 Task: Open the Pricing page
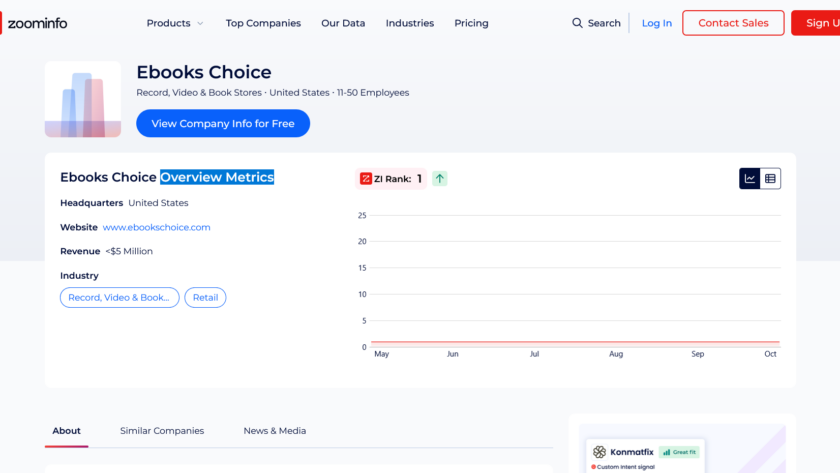click(x=471, y=23)
